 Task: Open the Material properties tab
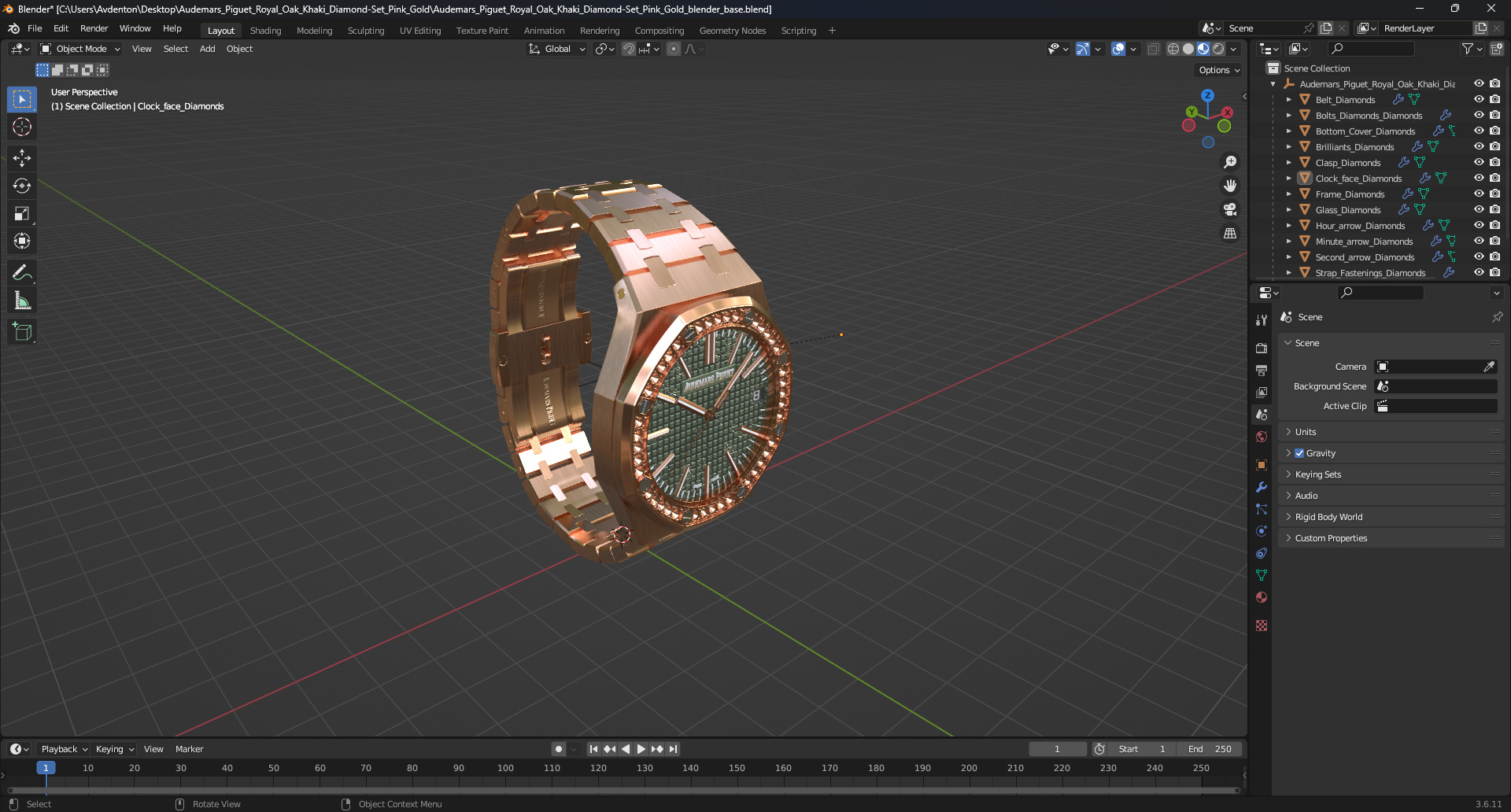(1262, 597)
